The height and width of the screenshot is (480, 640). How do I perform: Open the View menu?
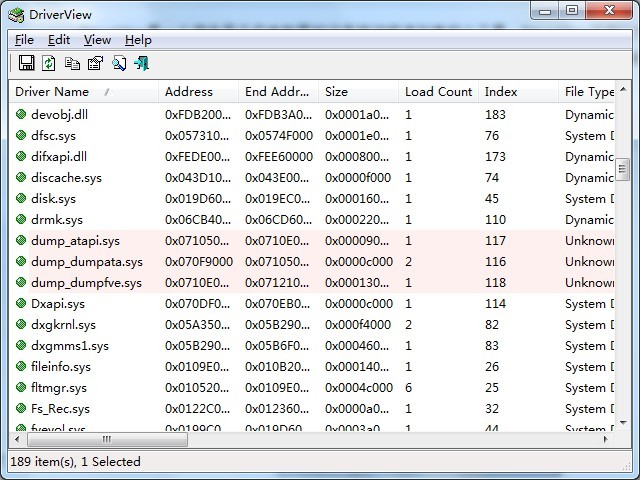point(97,40)
